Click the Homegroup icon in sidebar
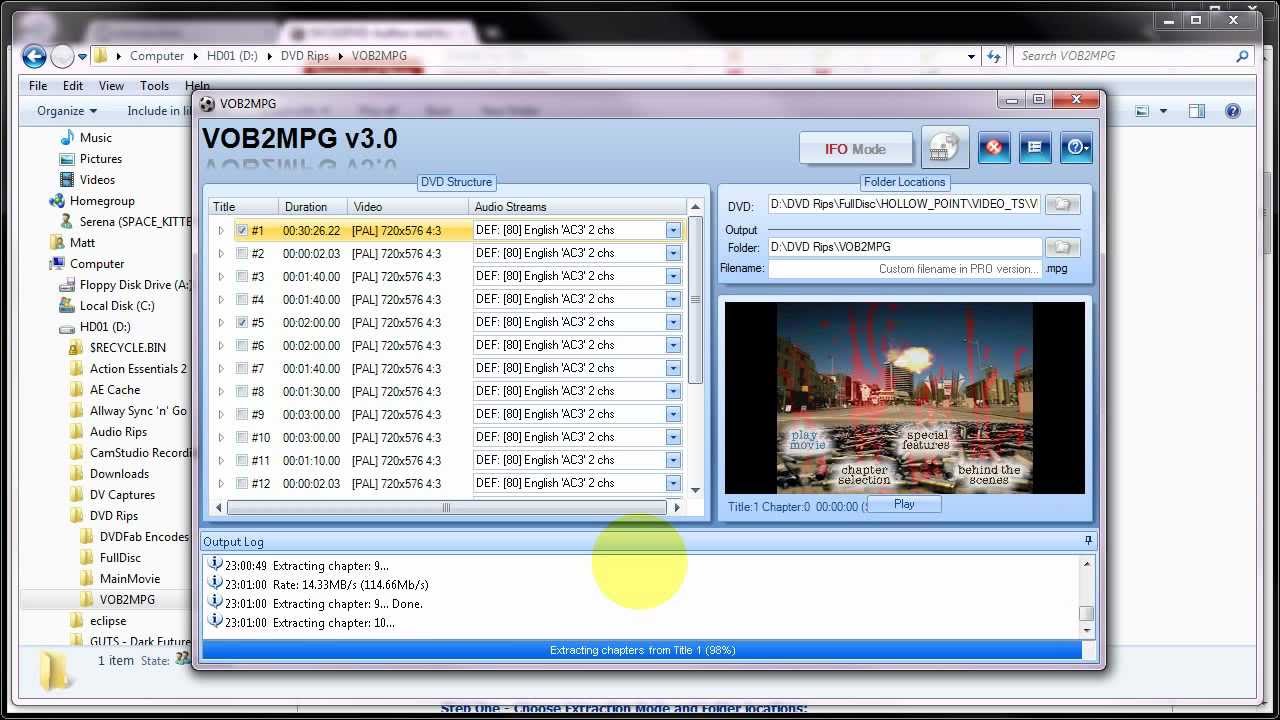The width and height of the screenshot is (1280, 720). coord(57,201)
